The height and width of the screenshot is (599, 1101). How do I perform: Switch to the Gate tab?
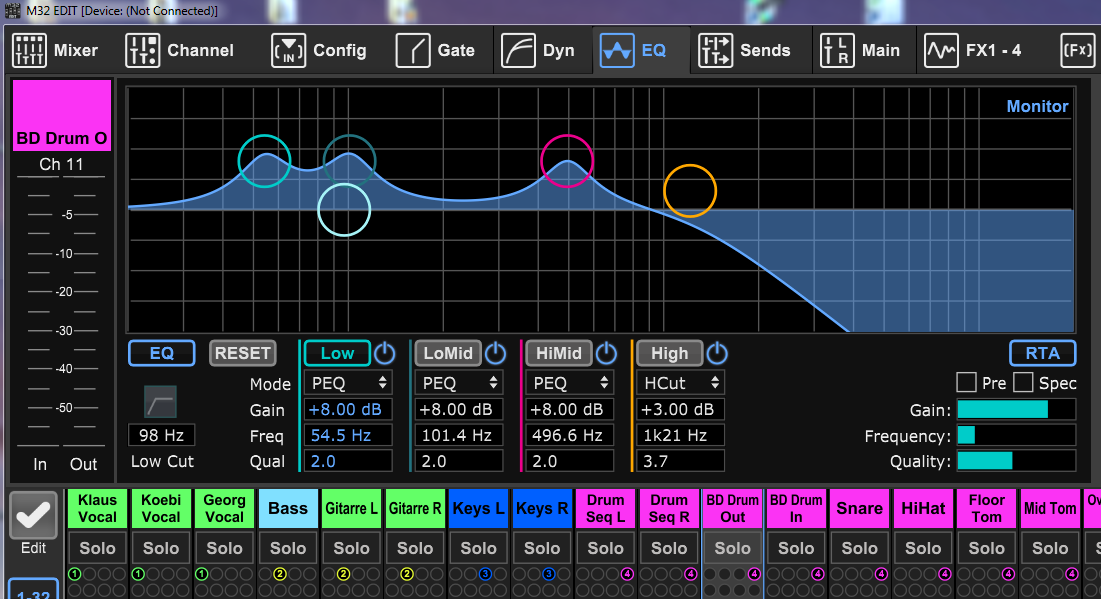(435, 51)
